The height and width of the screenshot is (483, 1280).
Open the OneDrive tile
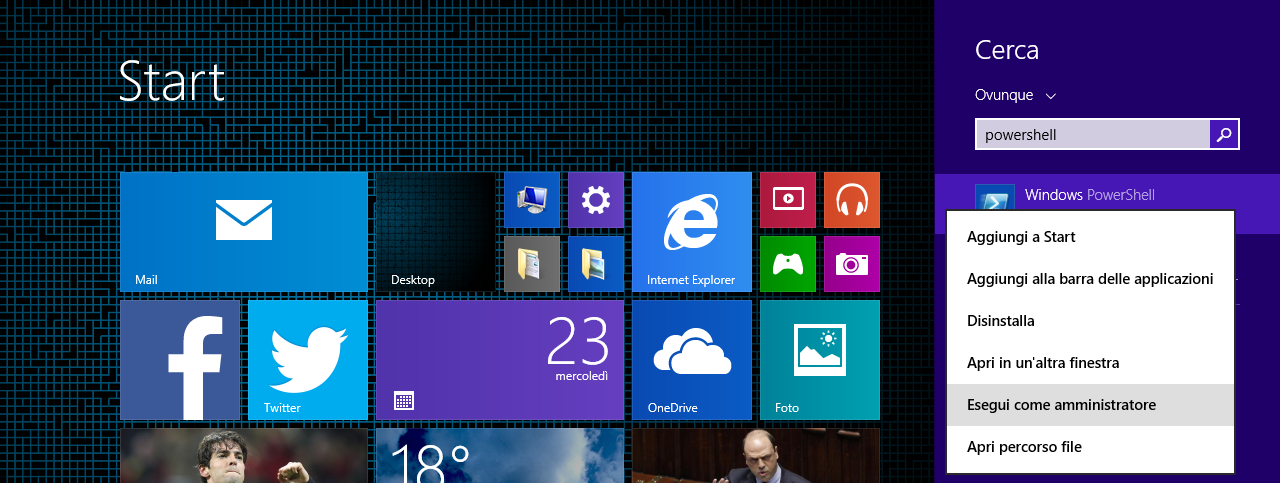click(x=692, y=360)
